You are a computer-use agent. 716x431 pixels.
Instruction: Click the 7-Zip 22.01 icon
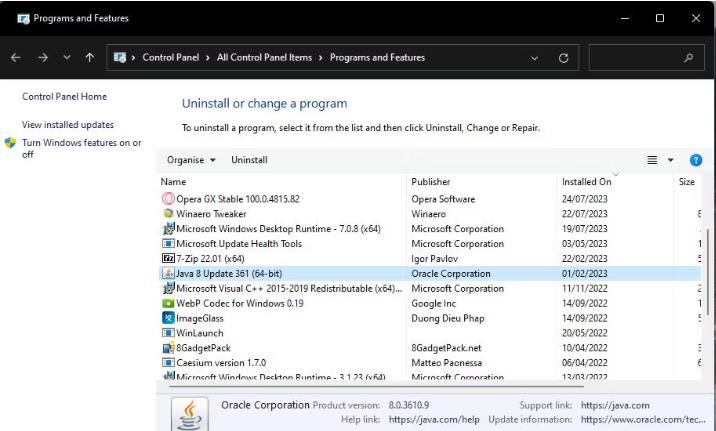coord(168,258)
